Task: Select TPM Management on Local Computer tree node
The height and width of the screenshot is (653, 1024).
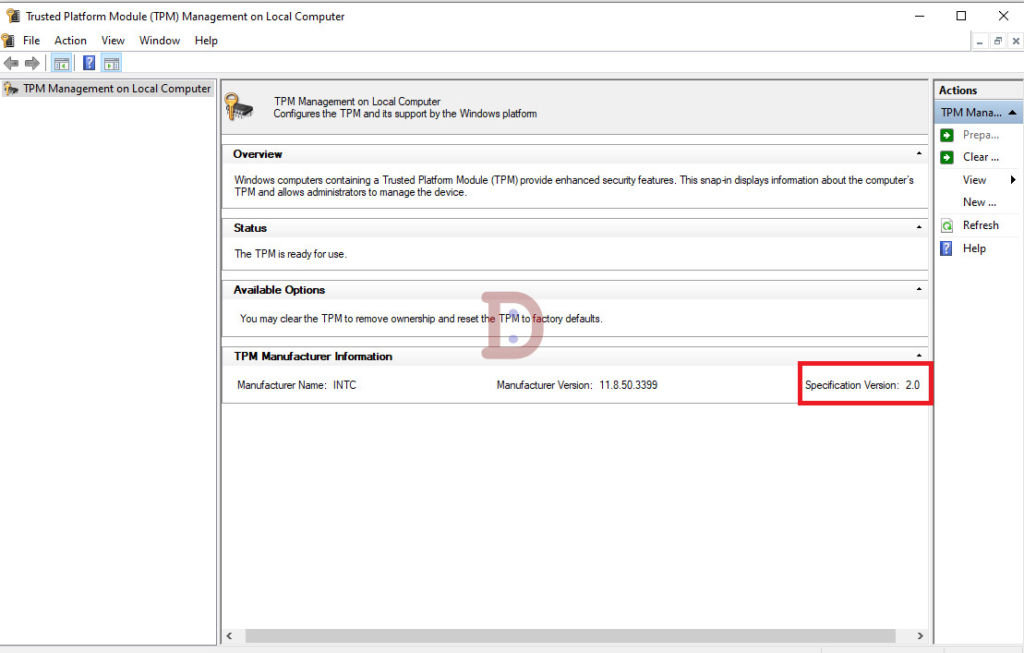Action: (108, 88)
